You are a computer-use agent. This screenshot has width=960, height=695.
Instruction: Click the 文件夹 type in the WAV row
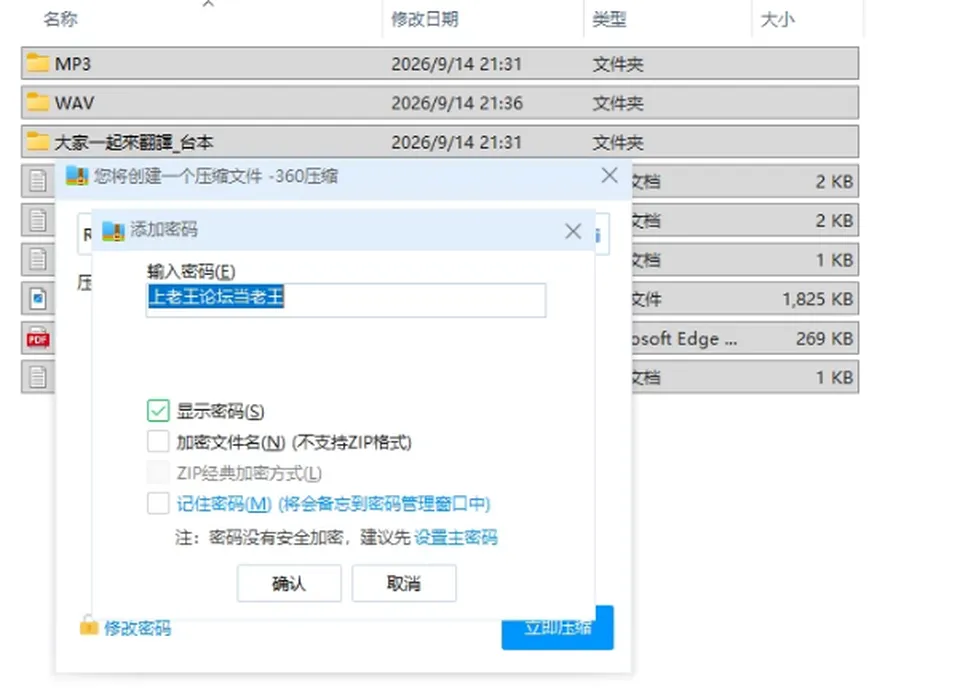(x=618, y=103)
